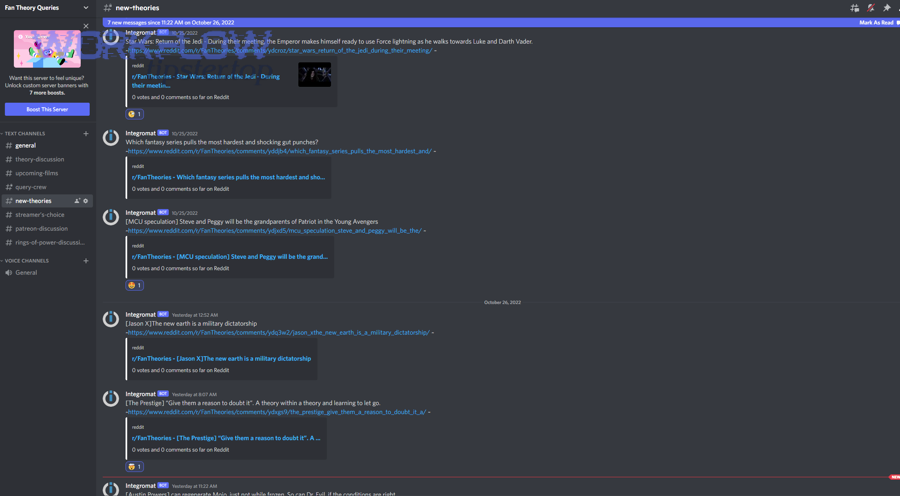The image size is (900, 496).
Task: Click Integromat avatar on fantasy series post
Action: (111, 138)
